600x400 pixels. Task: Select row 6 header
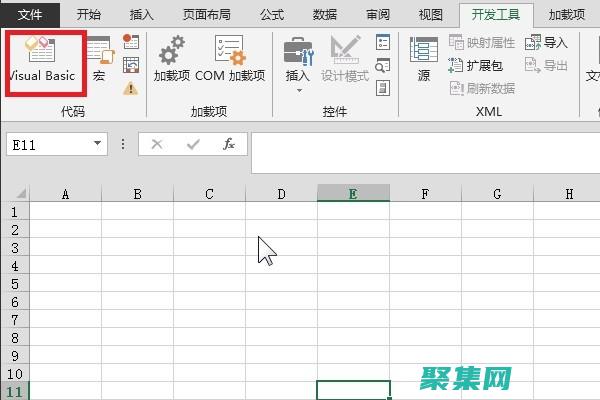[x=15, y=301]
